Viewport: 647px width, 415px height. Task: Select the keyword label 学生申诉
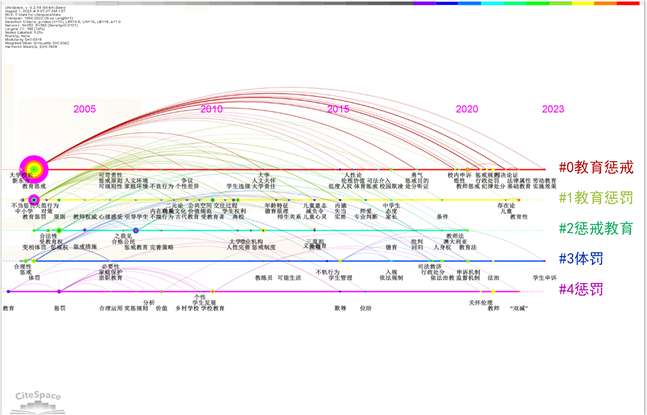tap(544, 277)
